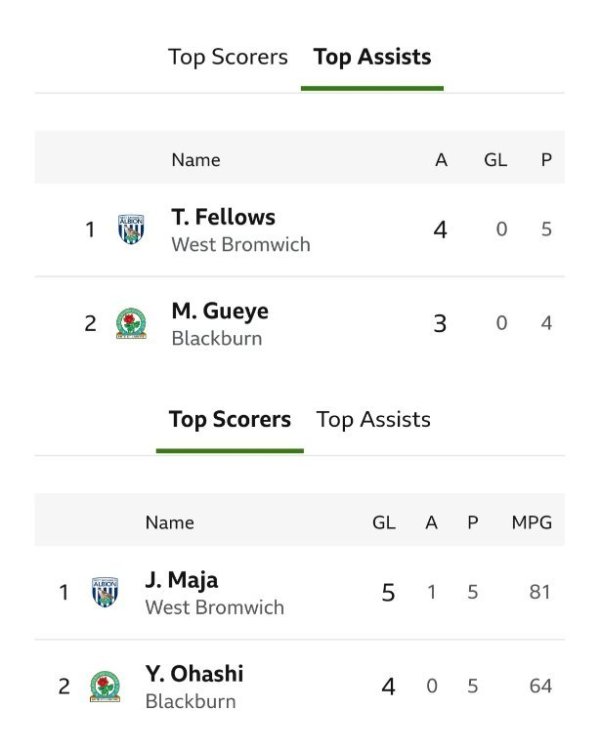Image resolution: width=600 pixels, height=750 pixels.
Task: Select the active Top Assists tab in upper panel
Action: 372,57
